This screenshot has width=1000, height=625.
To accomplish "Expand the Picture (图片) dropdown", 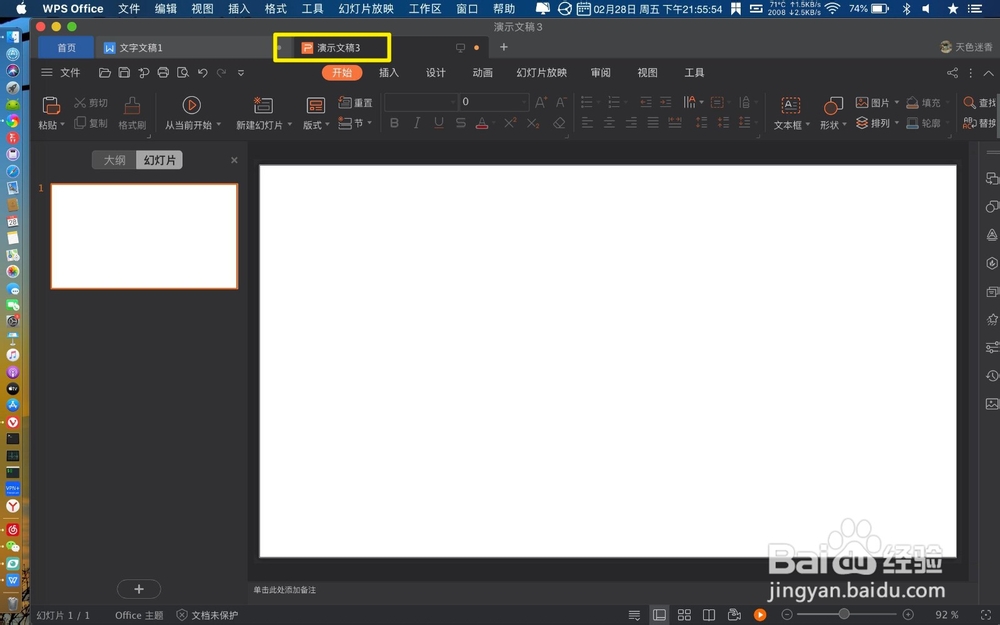I will [896, 102].
